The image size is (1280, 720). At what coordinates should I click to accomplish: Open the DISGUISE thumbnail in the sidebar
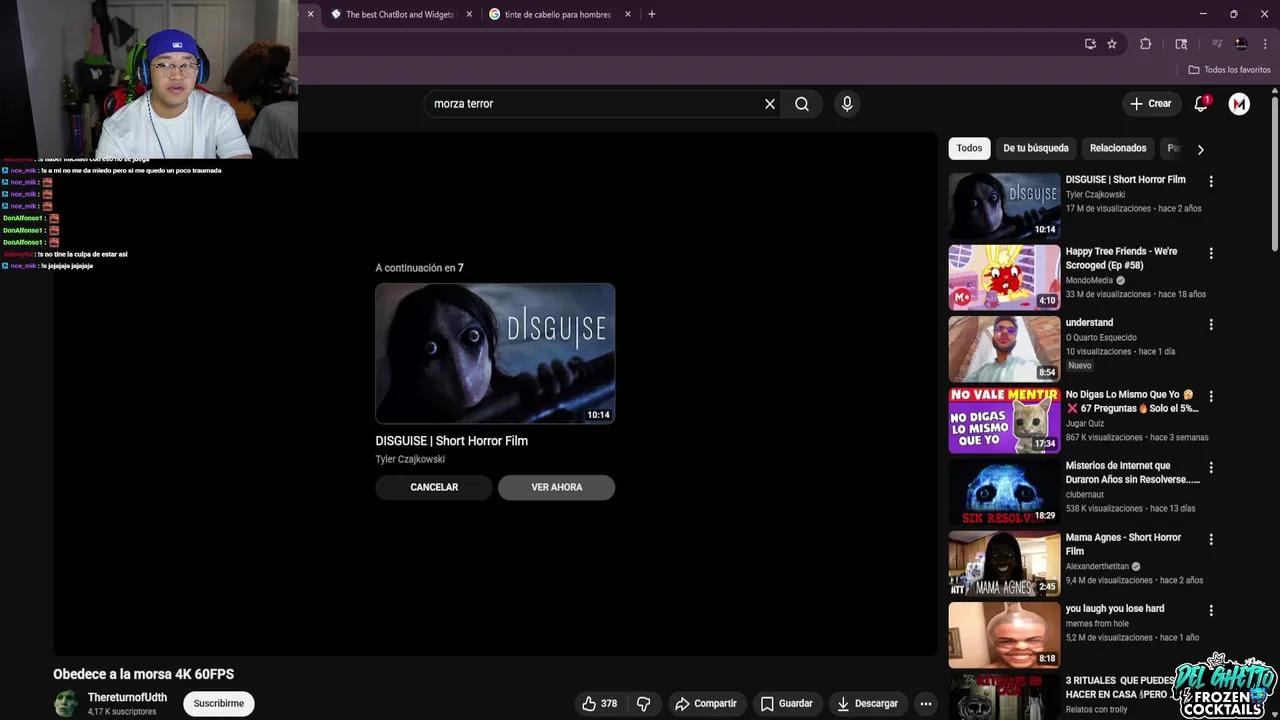click(x=1004, y=206)
